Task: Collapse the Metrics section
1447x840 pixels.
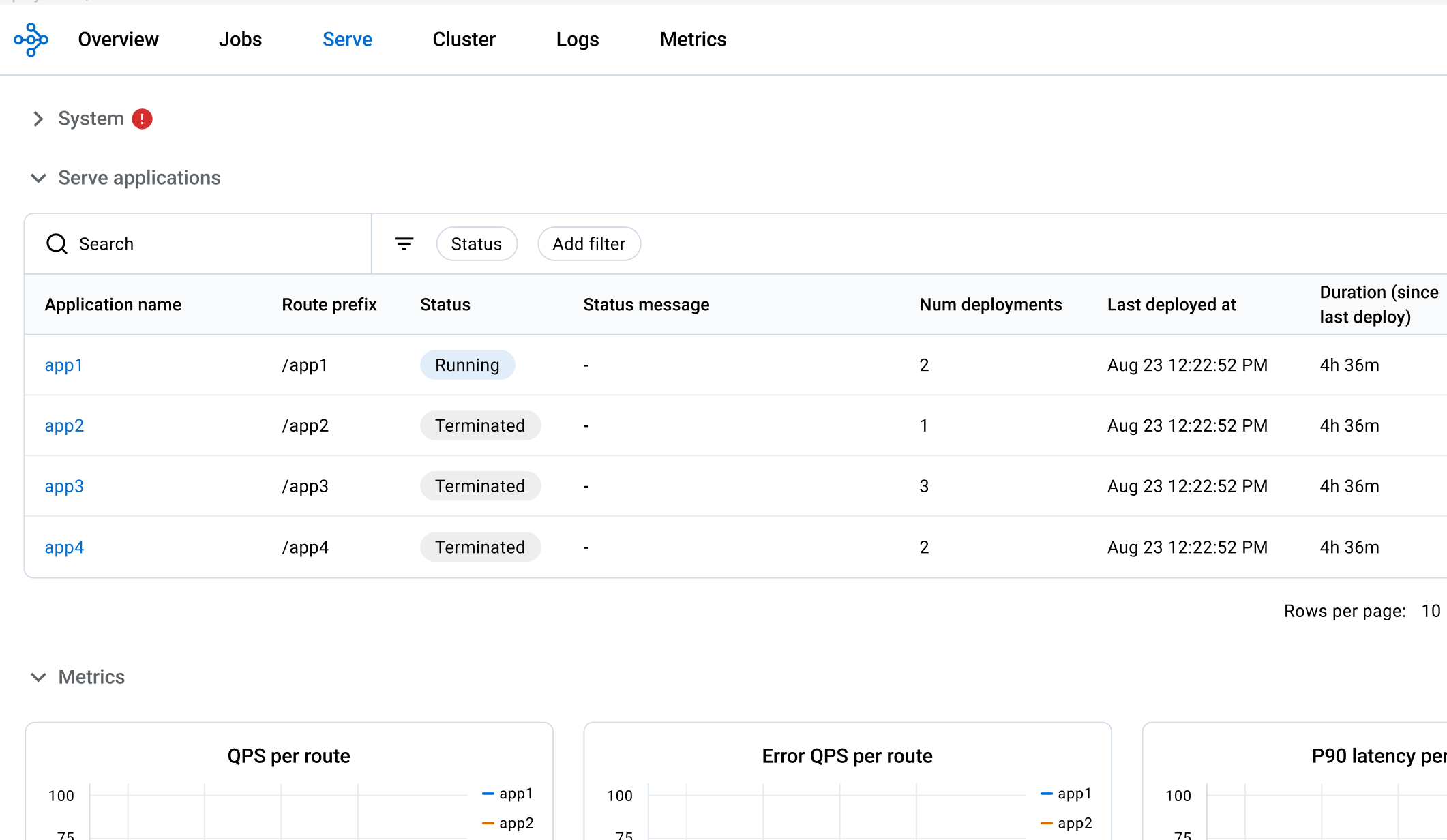Action: coord(38,676)
